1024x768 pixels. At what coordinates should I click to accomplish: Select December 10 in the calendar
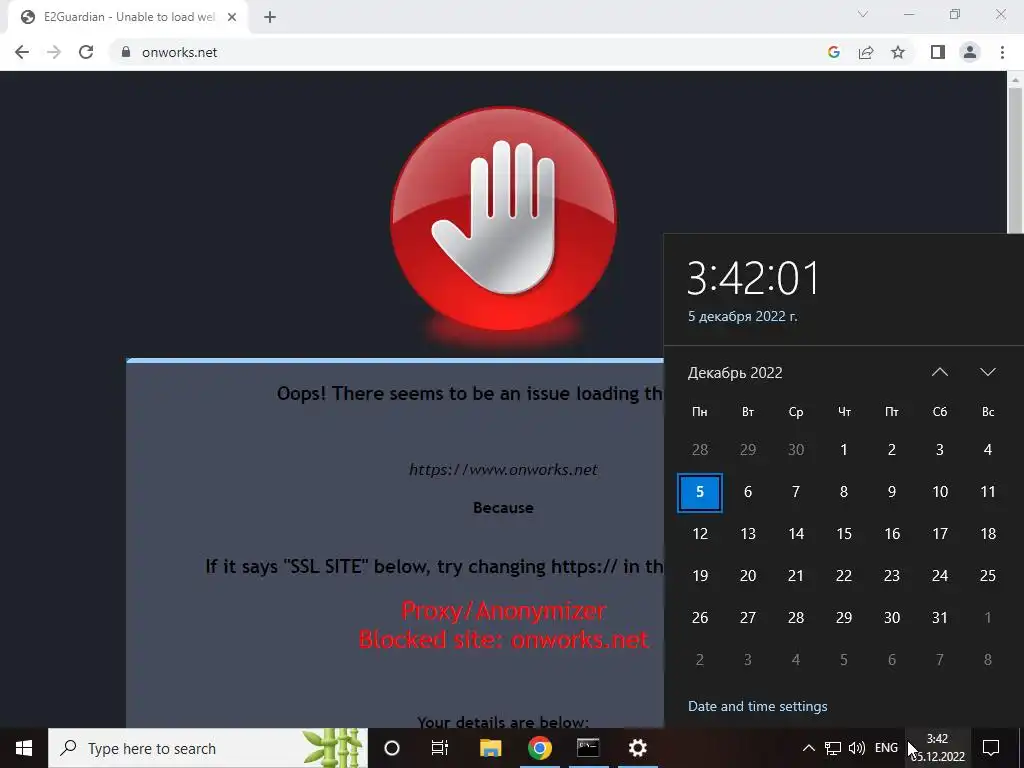click(940, 492)
